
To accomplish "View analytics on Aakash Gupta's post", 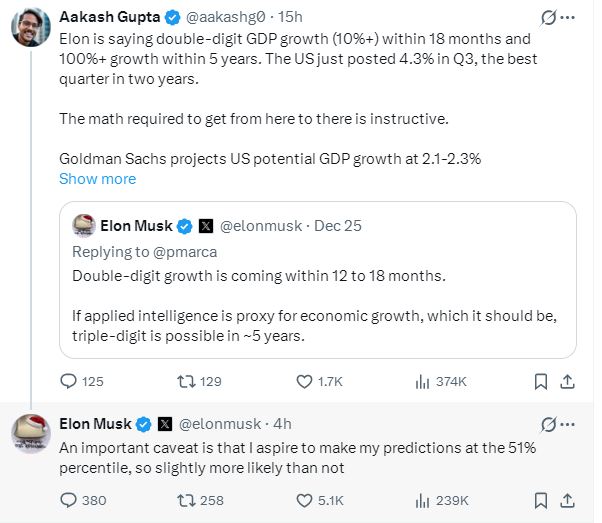I will (422, 381).
